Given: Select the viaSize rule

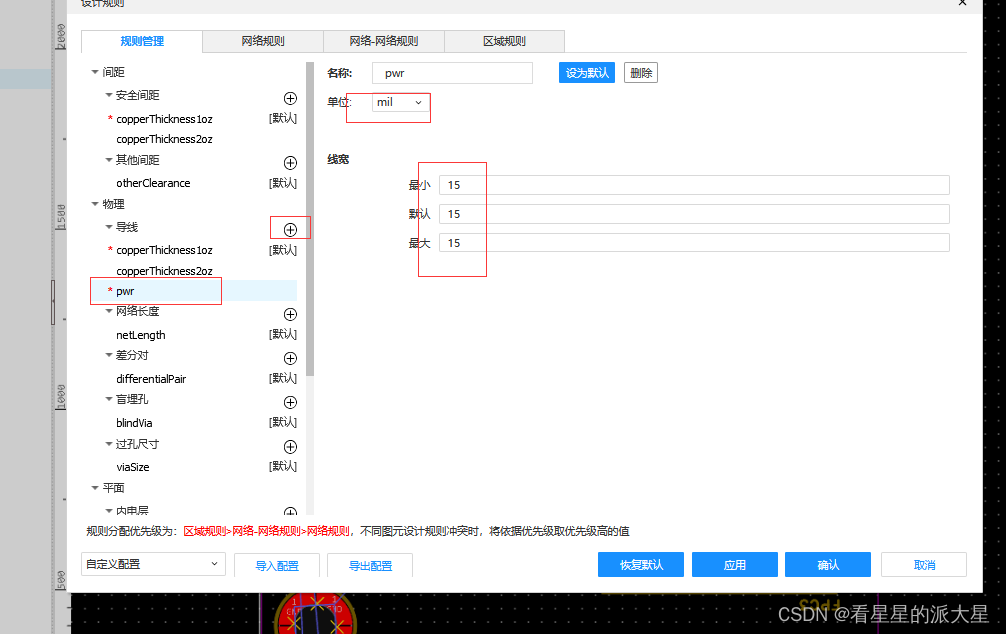Looking at the screenshot, I should [x=133, y=467].
